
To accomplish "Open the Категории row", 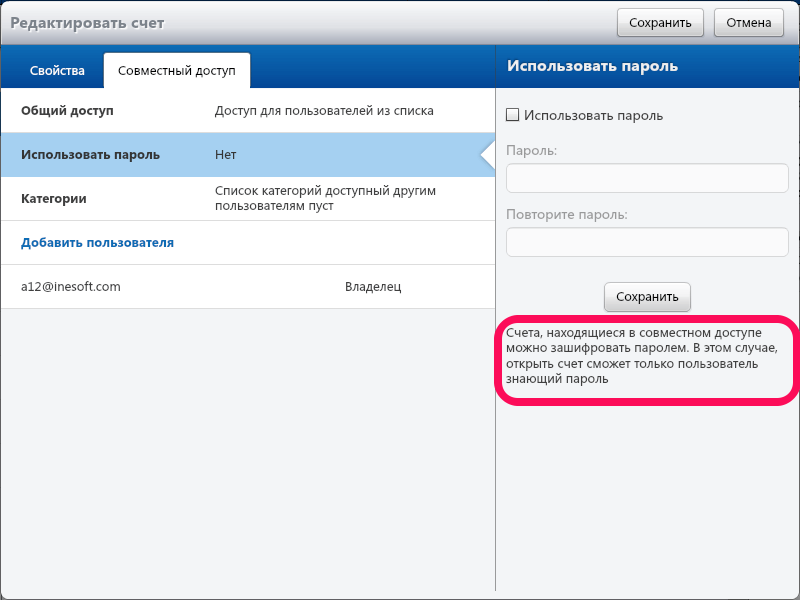I will tap(248, 198).
